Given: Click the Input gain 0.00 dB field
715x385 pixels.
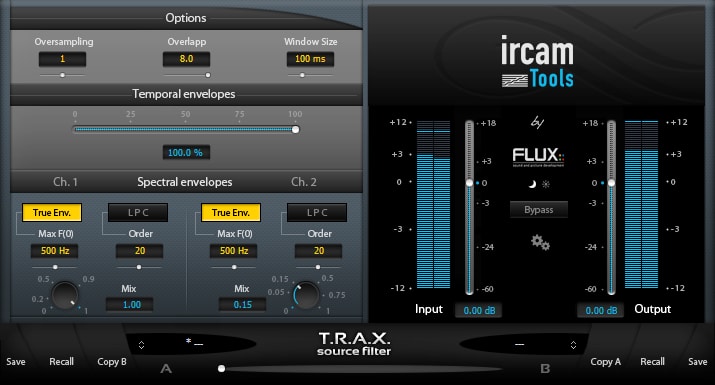Looking at the screenshot, I should pos(479,311).
